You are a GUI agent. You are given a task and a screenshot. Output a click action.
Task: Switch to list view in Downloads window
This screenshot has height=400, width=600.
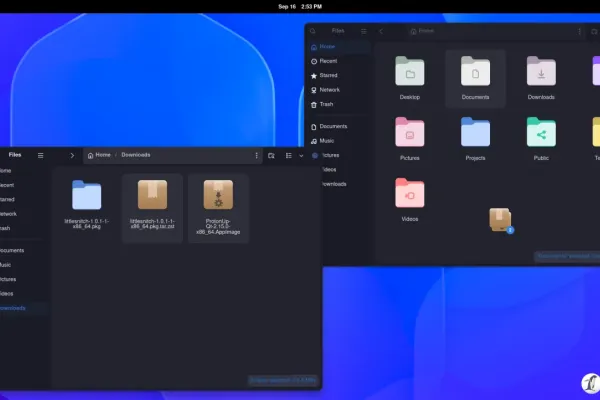[x=289, y=155]
